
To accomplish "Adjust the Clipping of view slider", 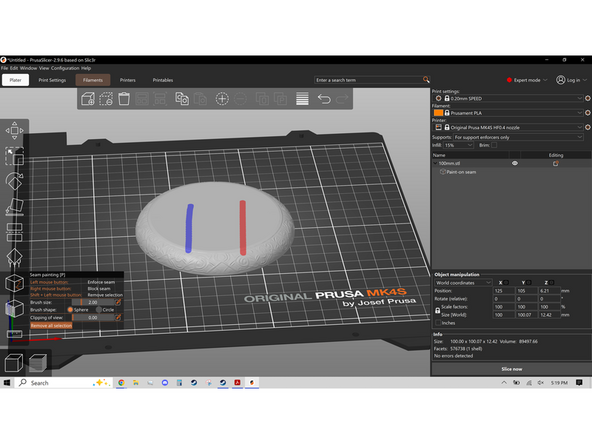I will pos(93,318).
